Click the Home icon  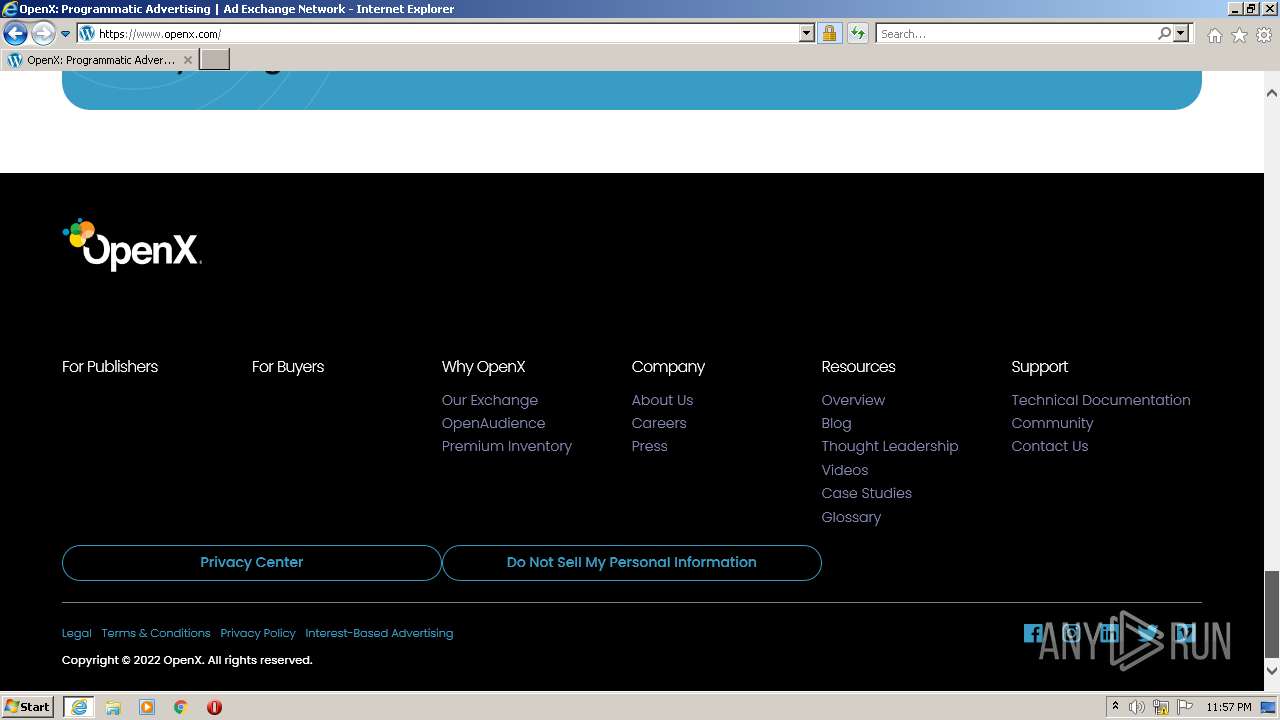click(x=1214, y=35)
